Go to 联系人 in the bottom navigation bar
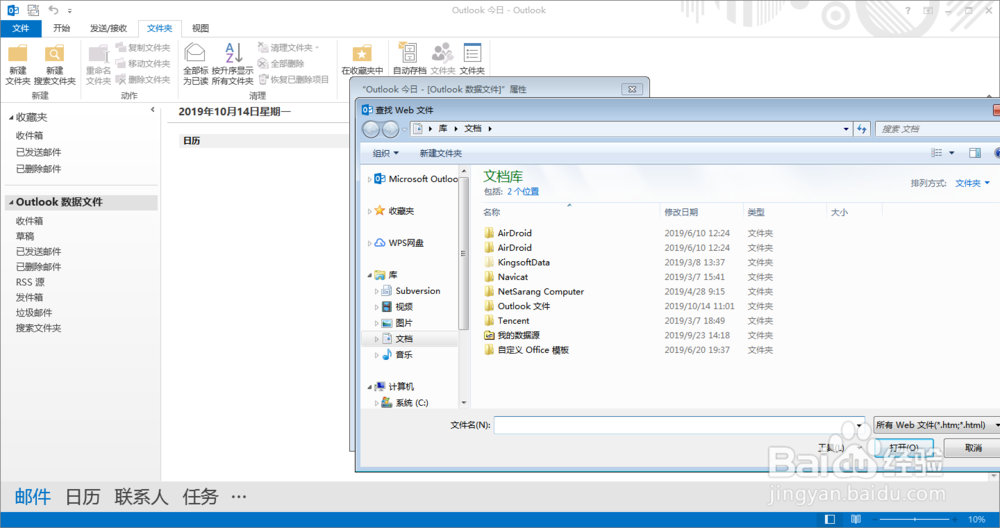1000x528 pixels. pos(141,497)
